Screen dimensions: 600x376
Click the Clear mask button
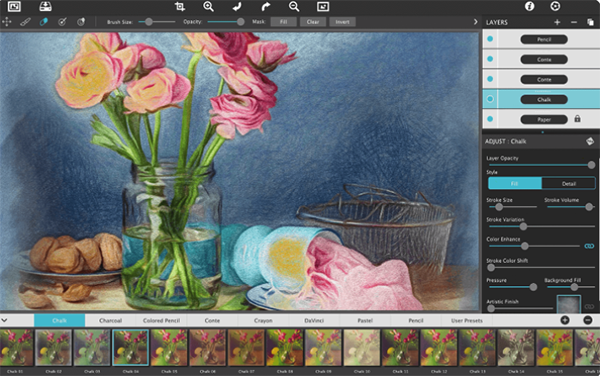pyautogui.click(x=313, y=22)
